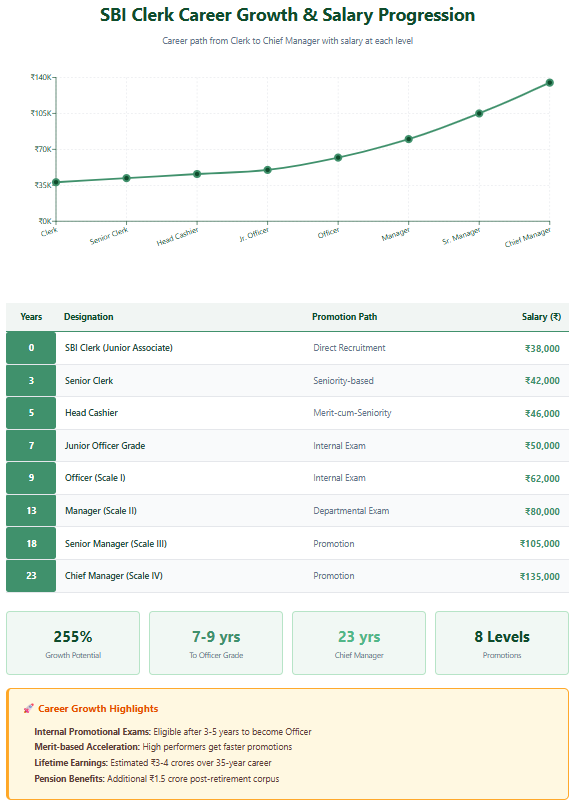This screenshot has height=804, width=569.
Task: Click the Career Growth Highlights heading
Action: click(98, 709)
